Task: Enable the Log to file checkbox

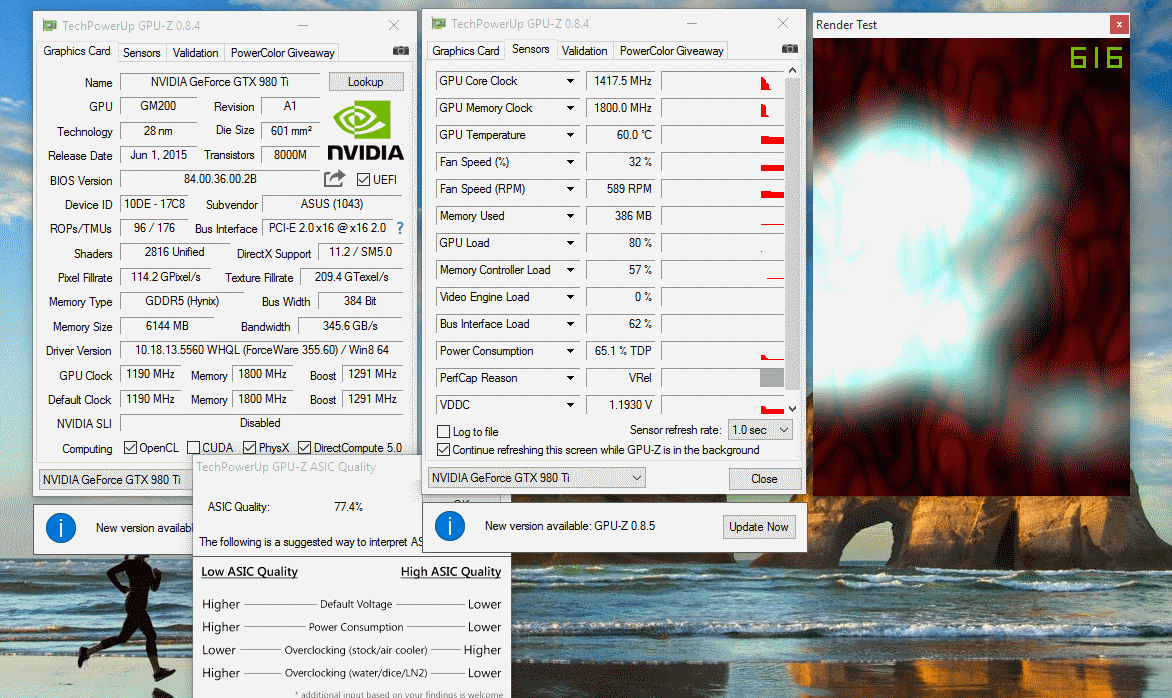Action: [443, 431]
